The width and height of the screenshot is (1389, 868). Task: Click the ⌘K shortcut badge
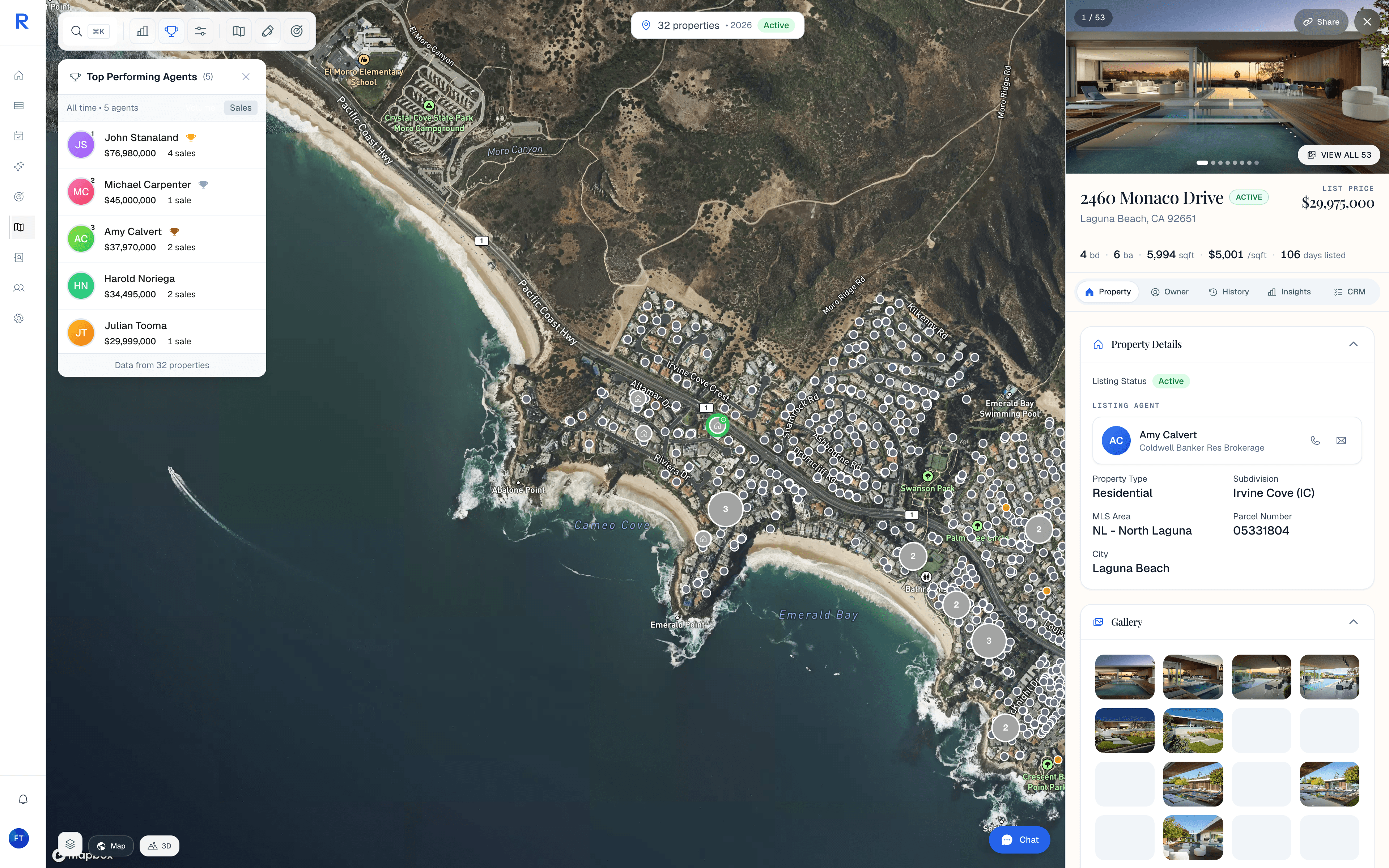coord(99,31)
